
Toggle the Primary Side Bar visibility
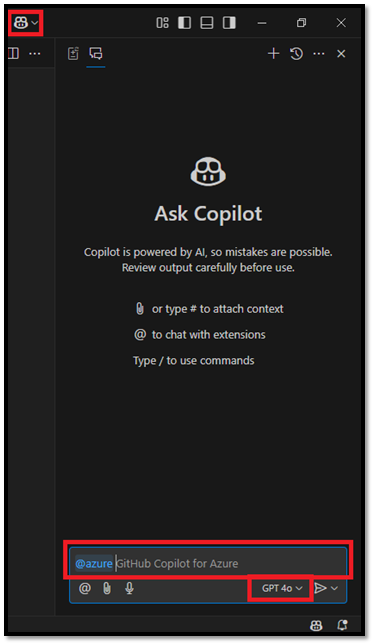pos(184,23)
